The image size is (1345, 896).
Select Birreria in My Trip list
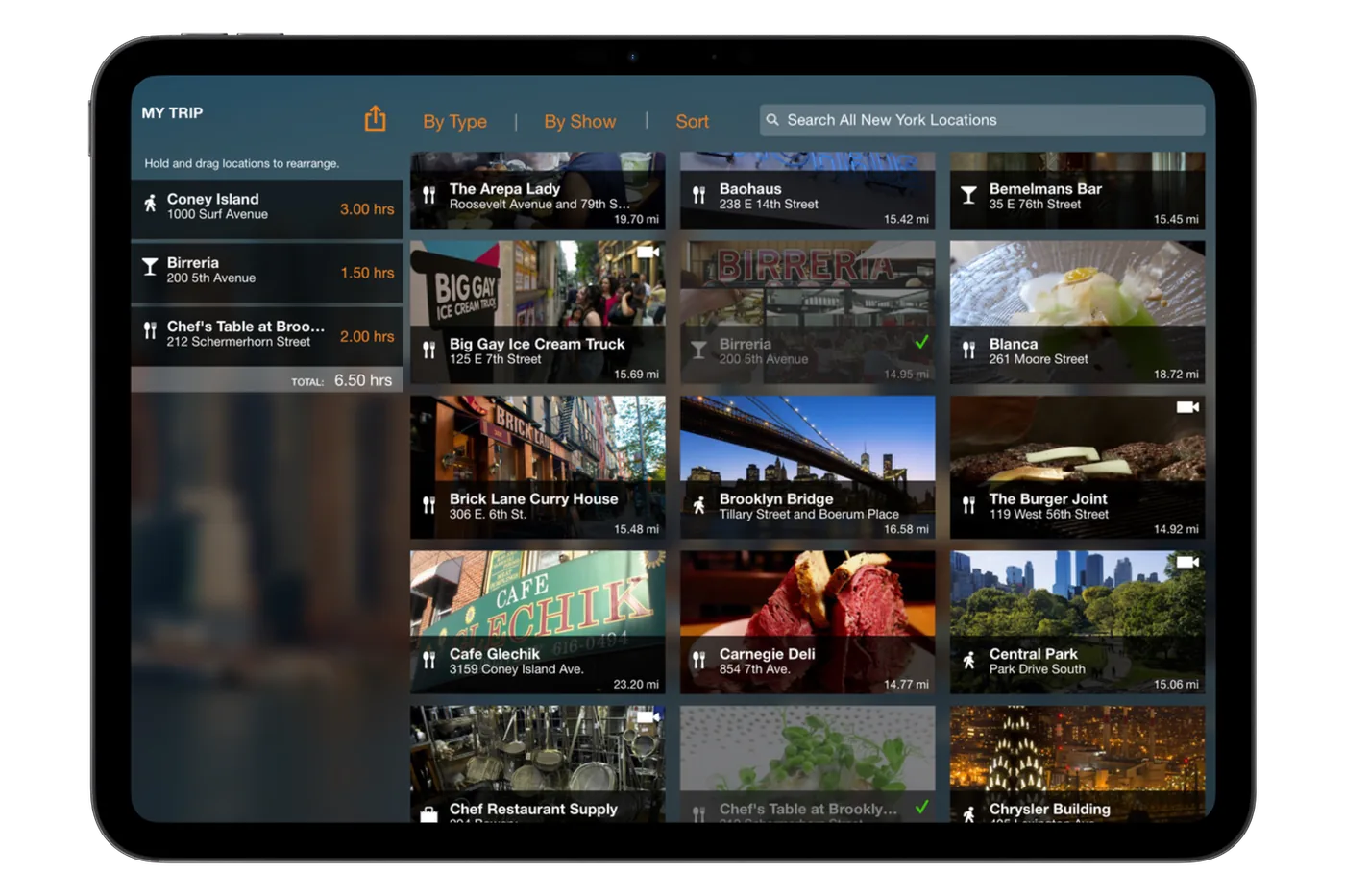[x=267, y=272]
